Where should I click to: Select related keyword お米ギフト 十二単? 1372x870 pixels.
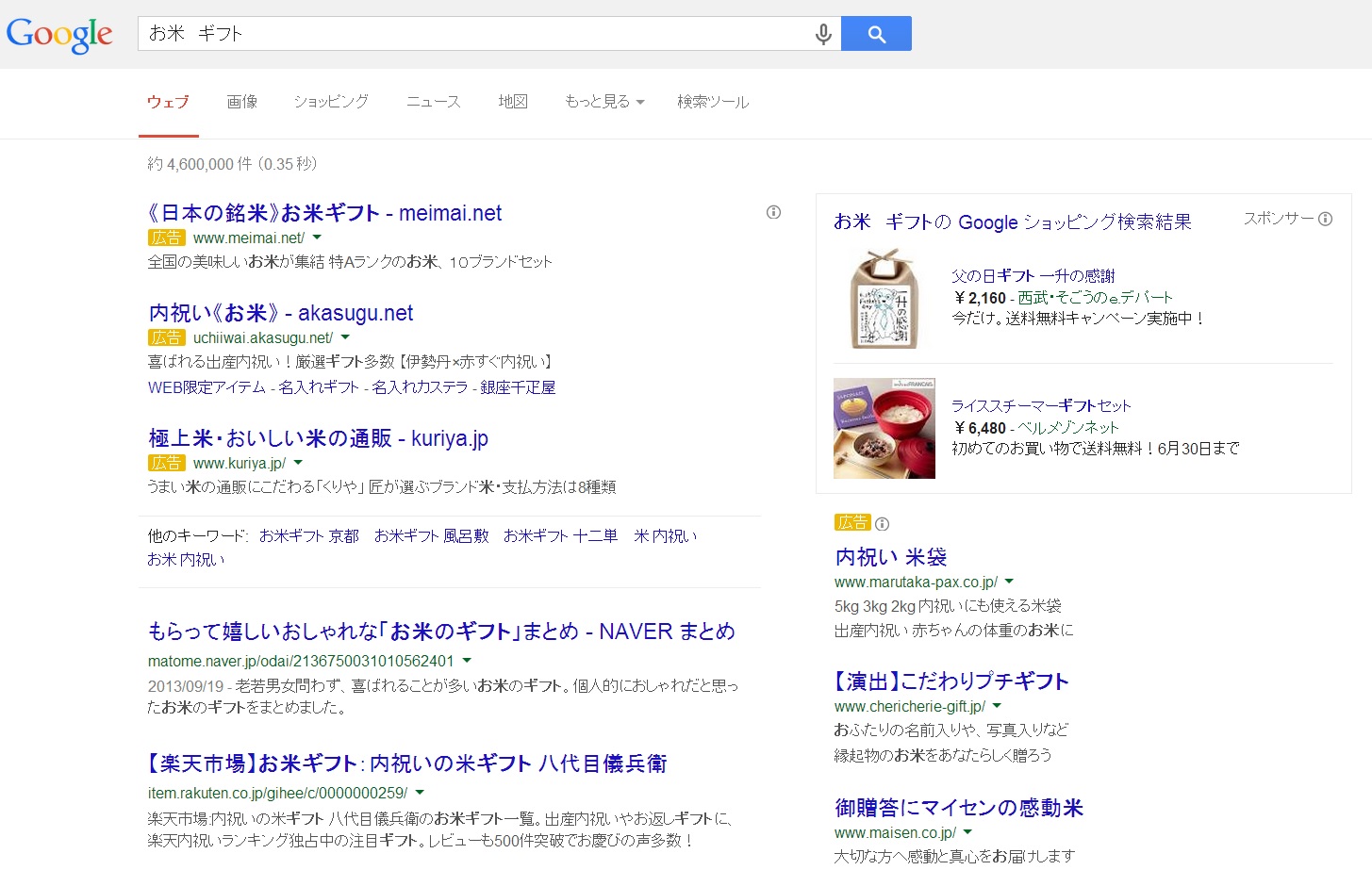tap(561, 535)
